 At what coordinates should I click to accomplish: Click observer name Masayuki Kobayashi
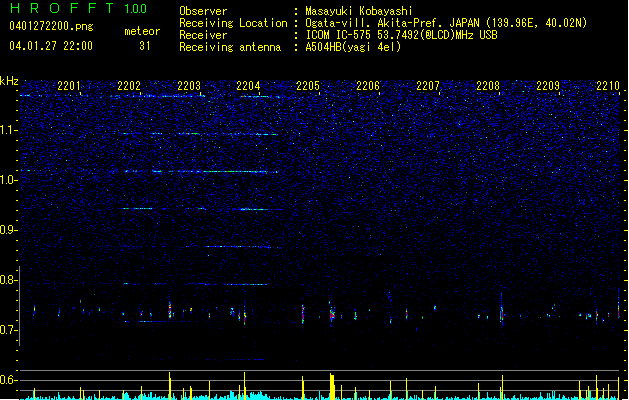pos(359,11)
